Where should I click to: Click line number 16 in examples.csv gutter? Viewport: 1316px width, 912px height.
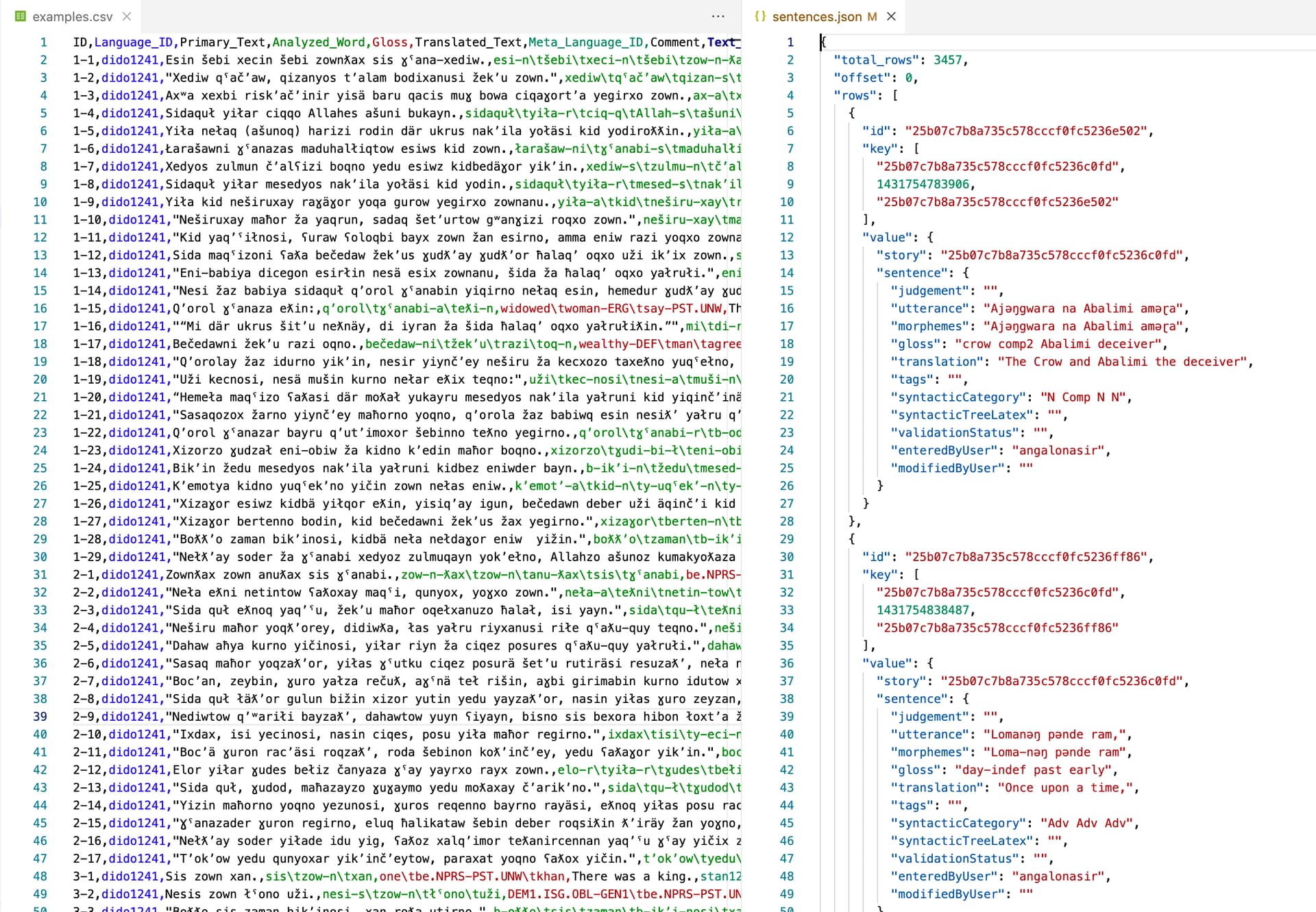pyautogui.click(x=40, y=308)
